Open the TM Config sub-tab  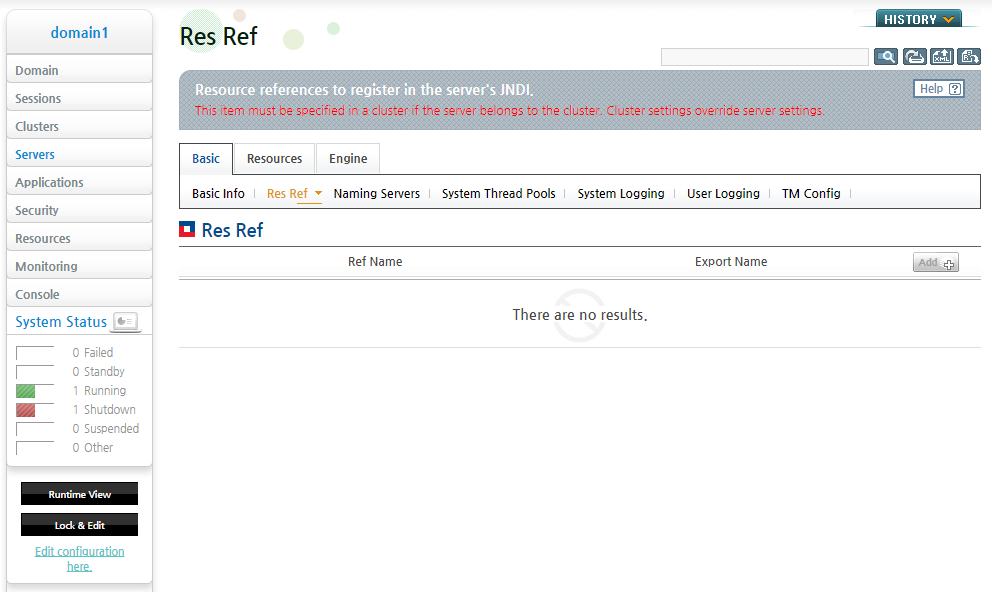811,194
